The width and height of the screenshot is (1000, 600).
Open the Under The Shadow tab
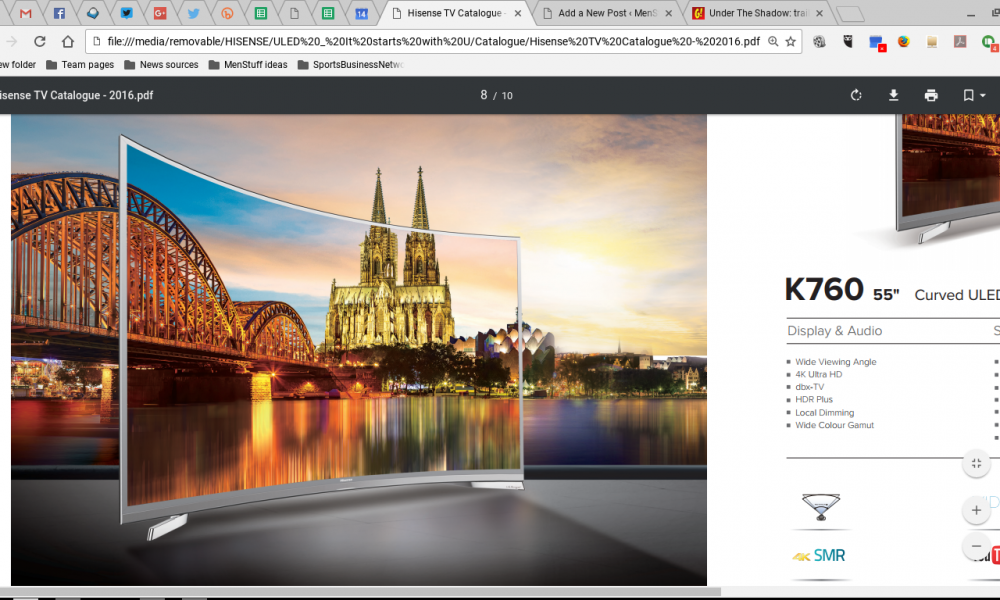tap(760, 14)
